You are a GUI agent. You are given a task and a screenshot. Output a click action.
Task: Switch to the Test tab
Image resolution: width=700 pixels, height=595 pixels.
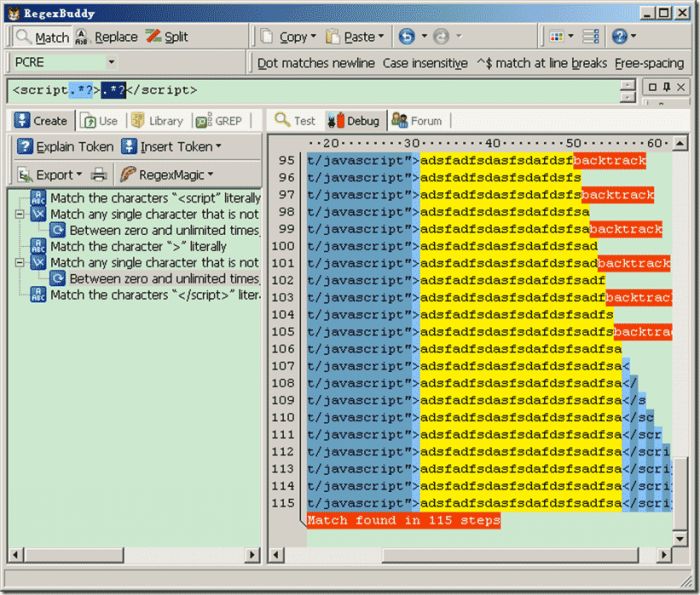tap(295, 121)
